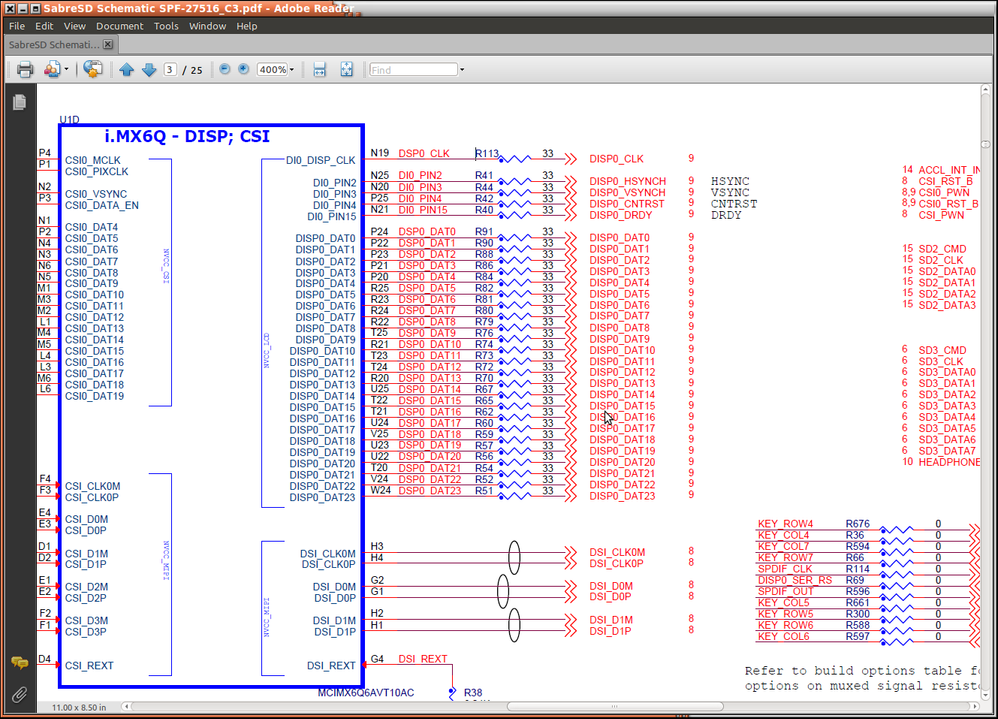The width and height of the screenshot is (998, 719).
Task: Open the 400% zoom level dropdown
Action: [292, 69]
